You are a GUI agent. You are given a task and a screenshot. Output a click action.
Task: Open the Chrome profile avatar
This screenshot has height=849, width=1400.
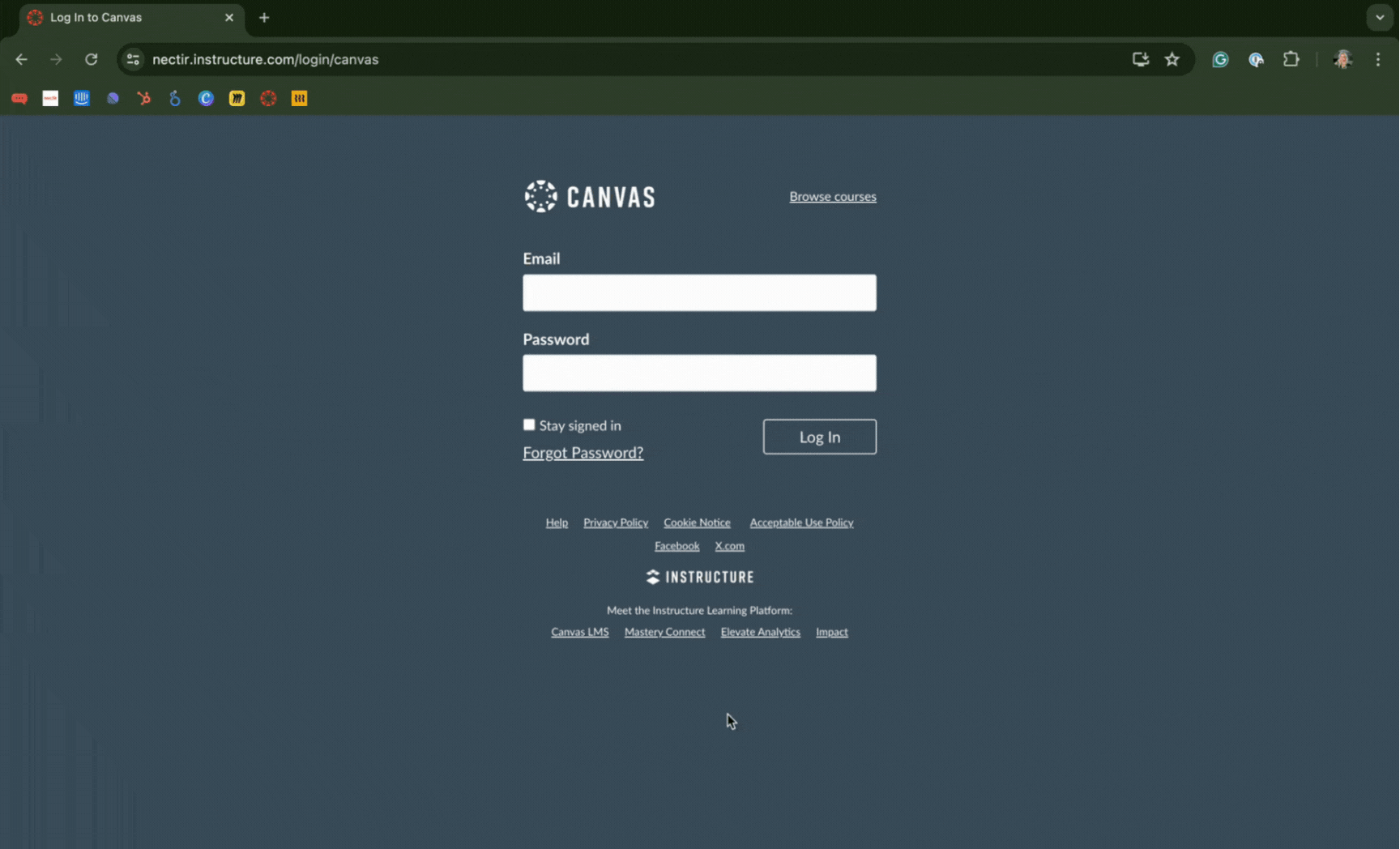[x=1342, y=59]
